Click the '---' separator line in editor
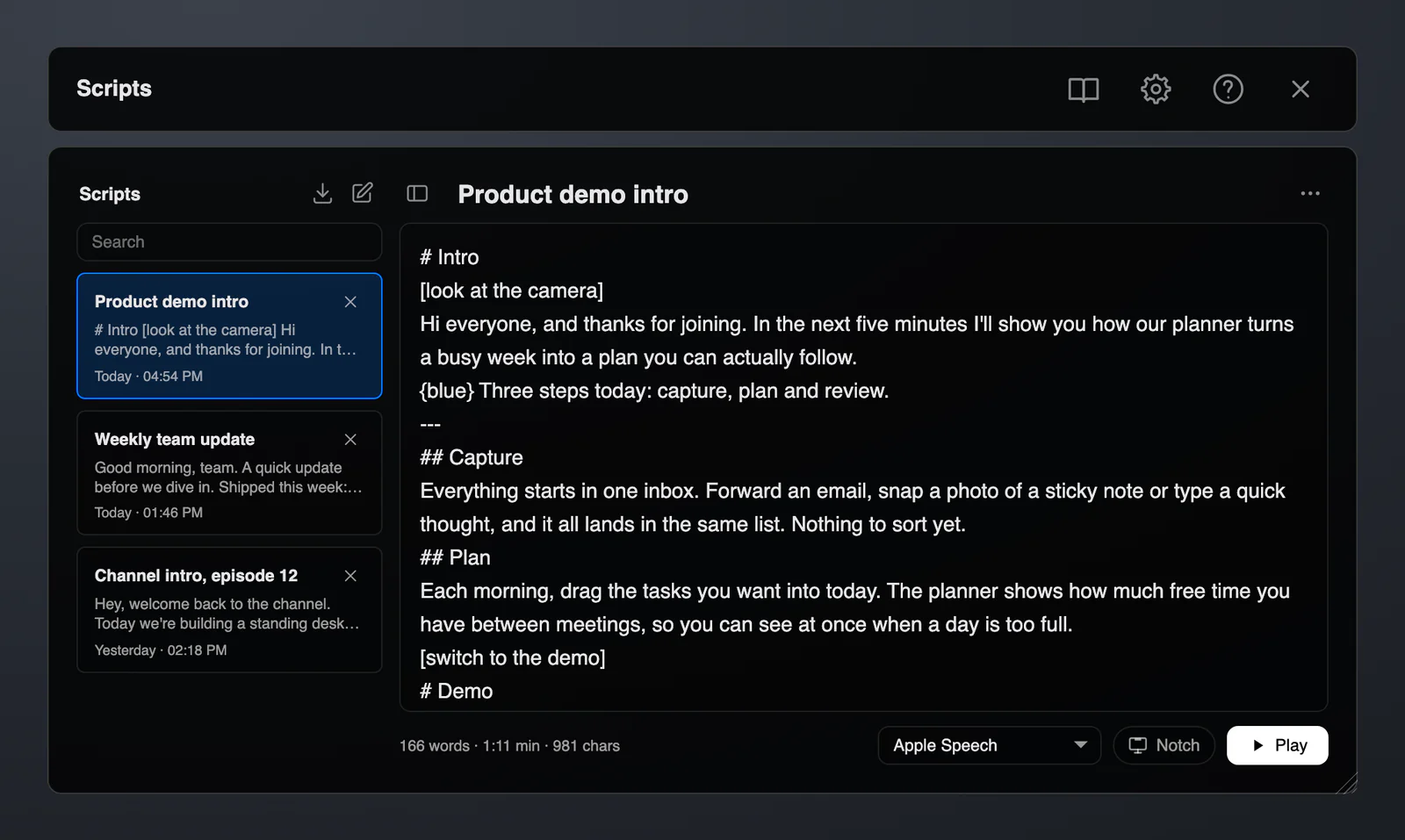The image size is (1405, 840). click(x=430, y=425)
